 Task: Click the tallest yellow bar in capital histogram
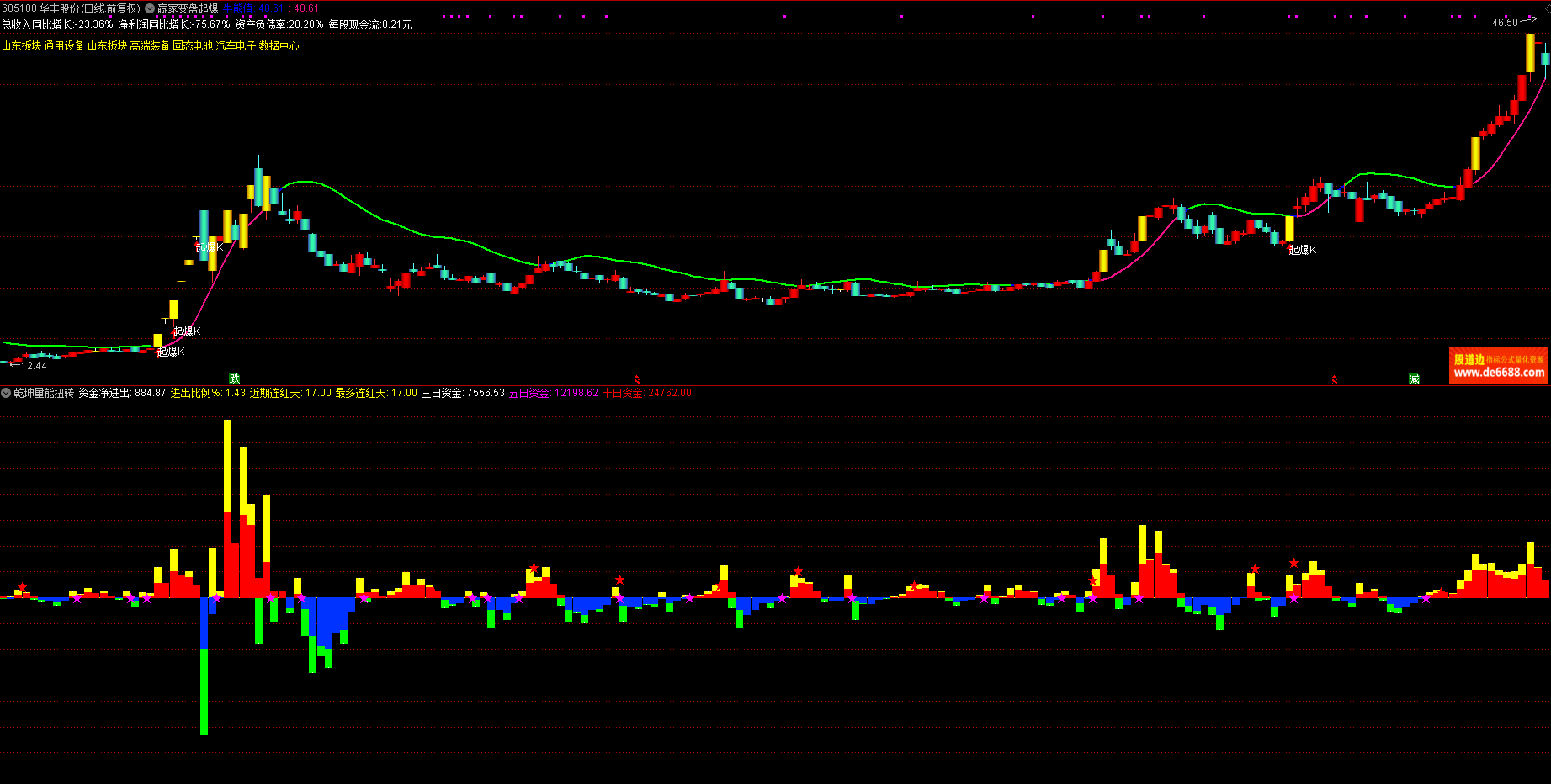click(227, 465)
